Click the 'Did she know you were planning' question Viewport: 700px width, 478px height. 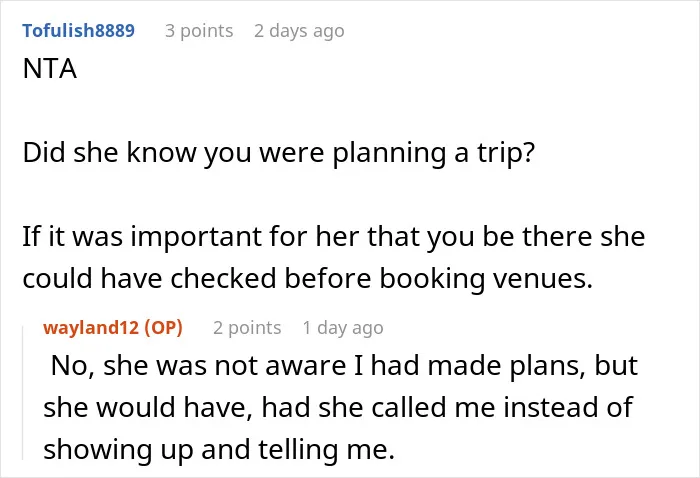coord(279,153)
